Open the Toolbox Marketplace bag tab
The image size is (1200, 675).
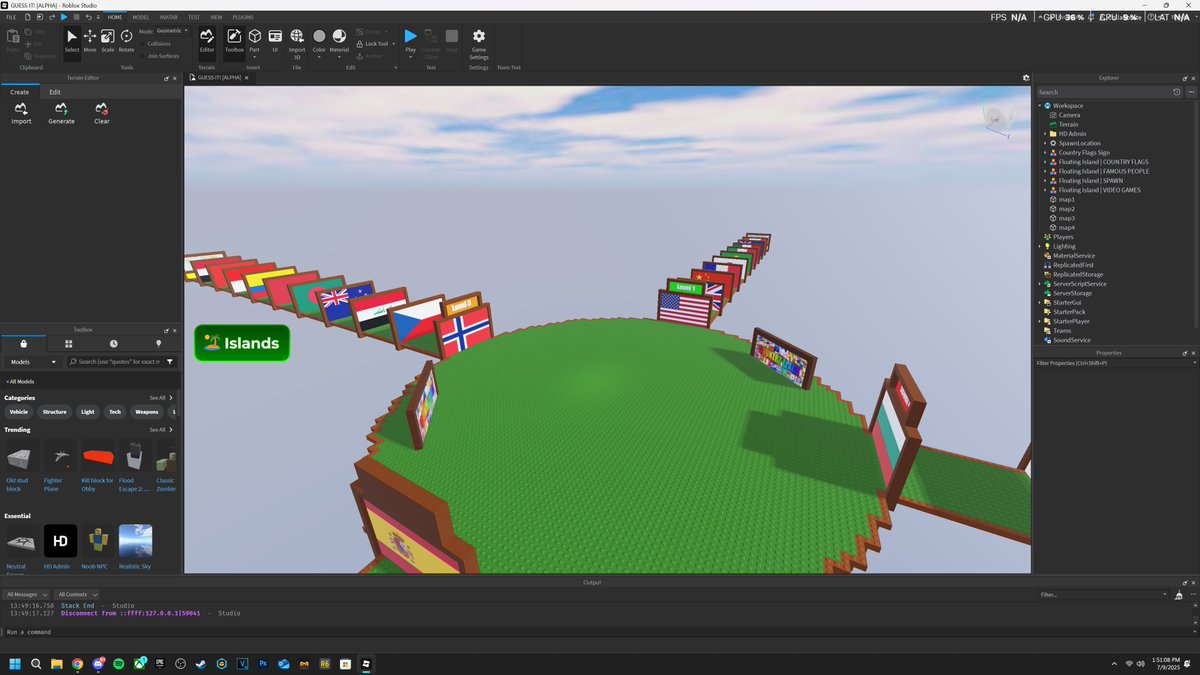pyautogui.click(x=24, y=343)
